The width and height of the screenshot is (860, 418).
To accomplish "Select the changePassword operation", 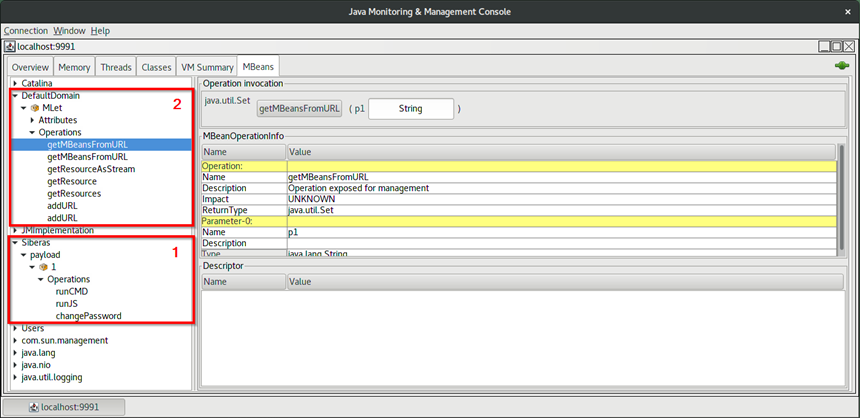I will pos(88,315).
